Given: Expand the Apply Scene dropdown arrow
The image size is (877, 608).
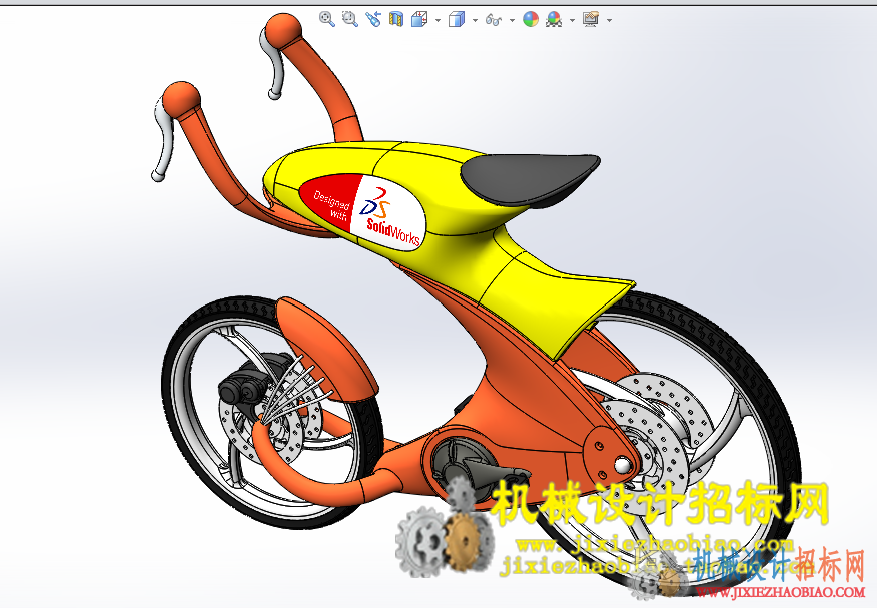Looking at the screenshot, I should 573,20.
